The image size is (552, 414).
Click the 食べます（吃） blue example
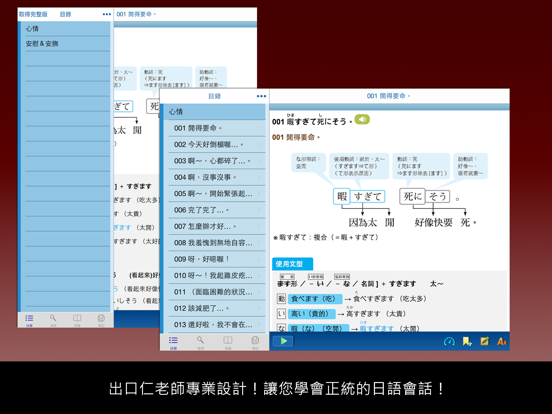click(315, 299)
